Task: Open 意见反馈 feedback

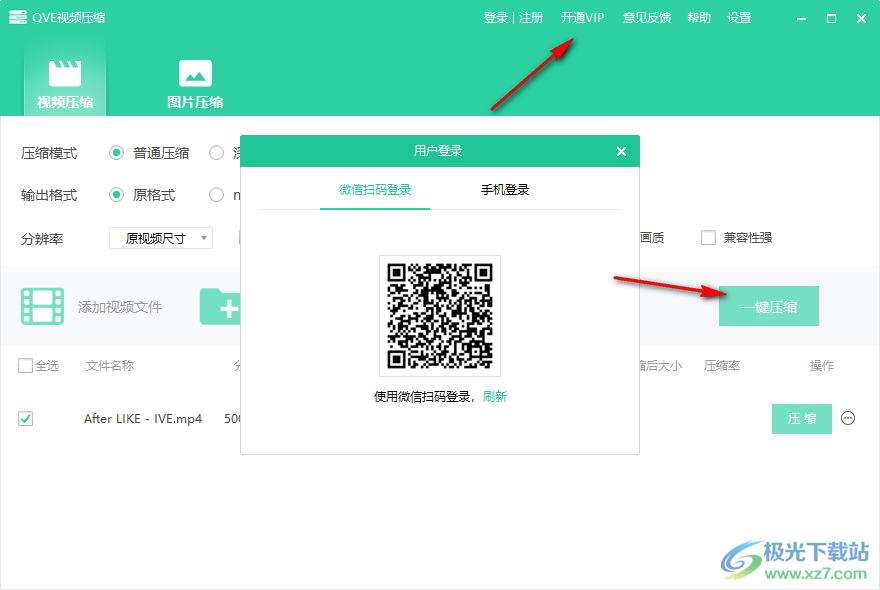Action: [647, 18]
